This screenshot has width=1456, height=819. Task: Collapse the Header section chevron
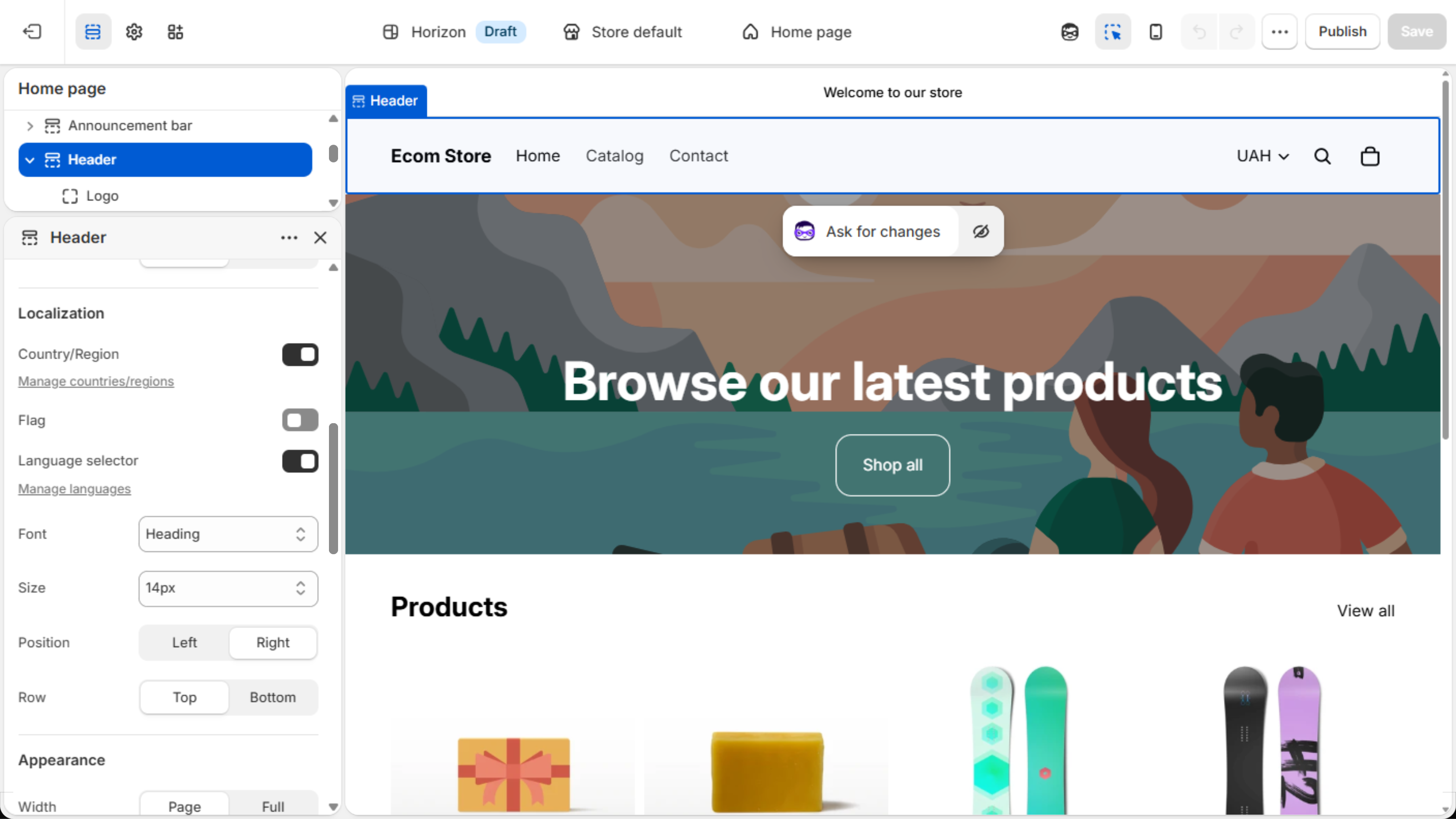pos(30,160)
